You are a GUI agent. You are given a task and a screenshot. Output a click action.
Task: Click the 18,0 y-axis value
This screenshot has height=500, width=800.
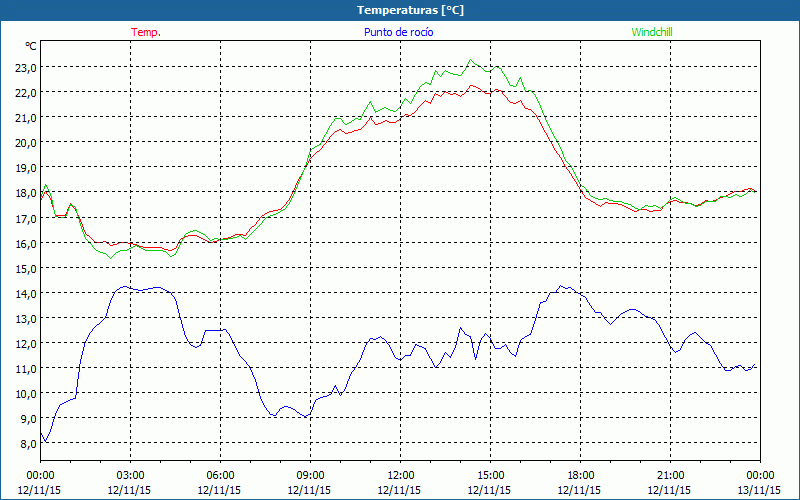click(x=26, y=193)
